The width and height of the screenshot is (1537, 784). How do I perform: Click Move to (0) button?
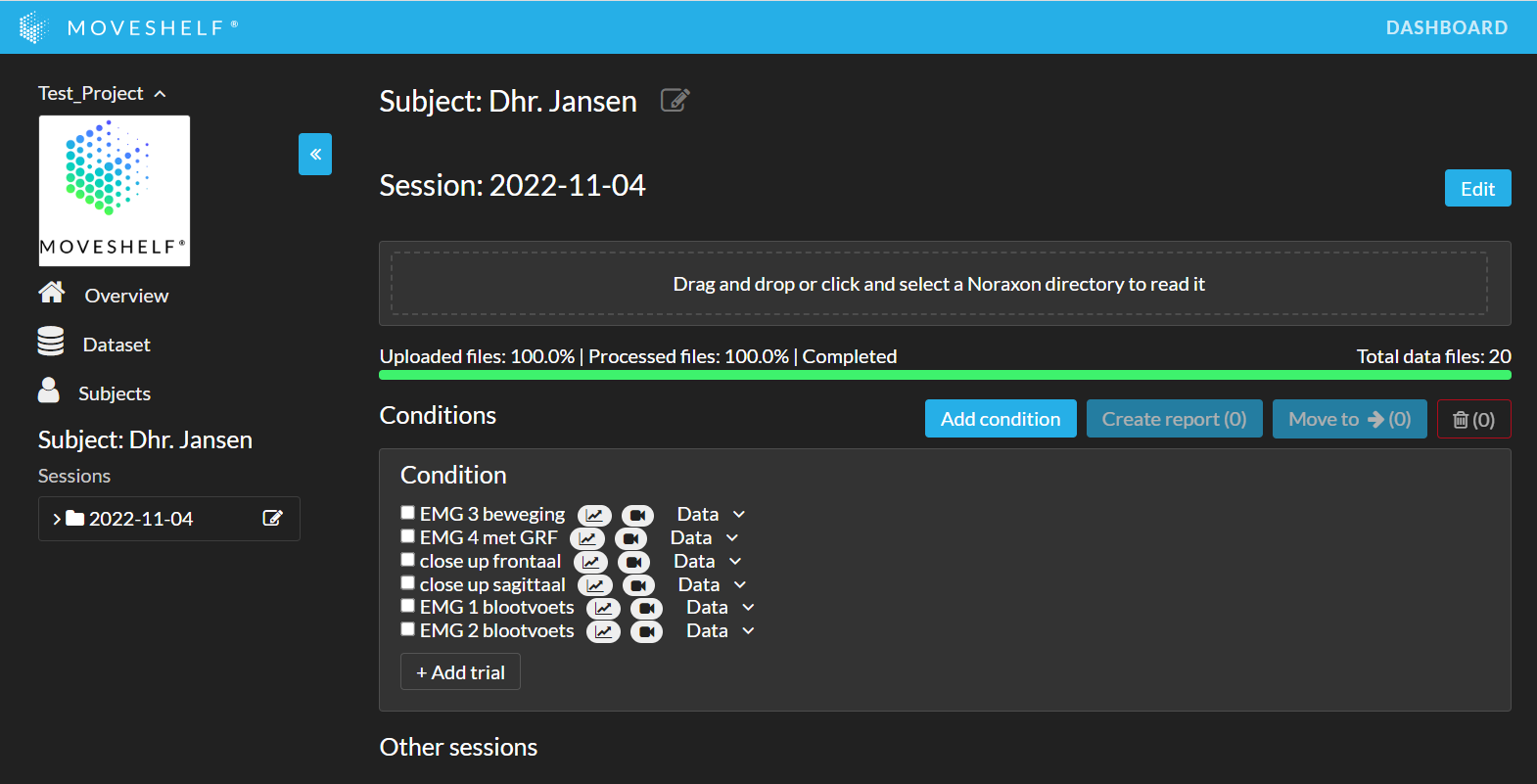(x=1349, y=419)
